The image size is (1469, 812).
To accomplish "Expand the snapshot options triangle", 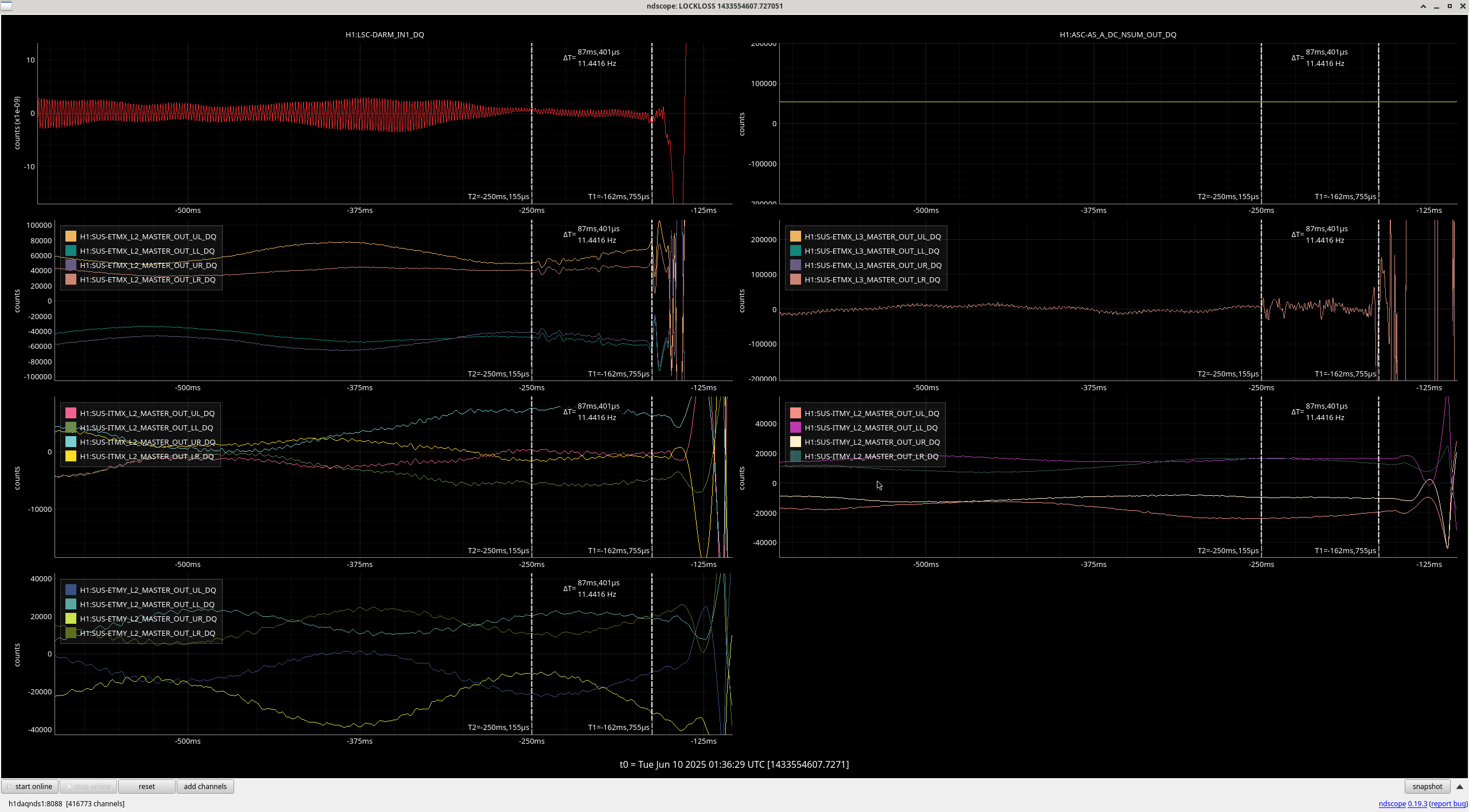I will [1460, 787].
